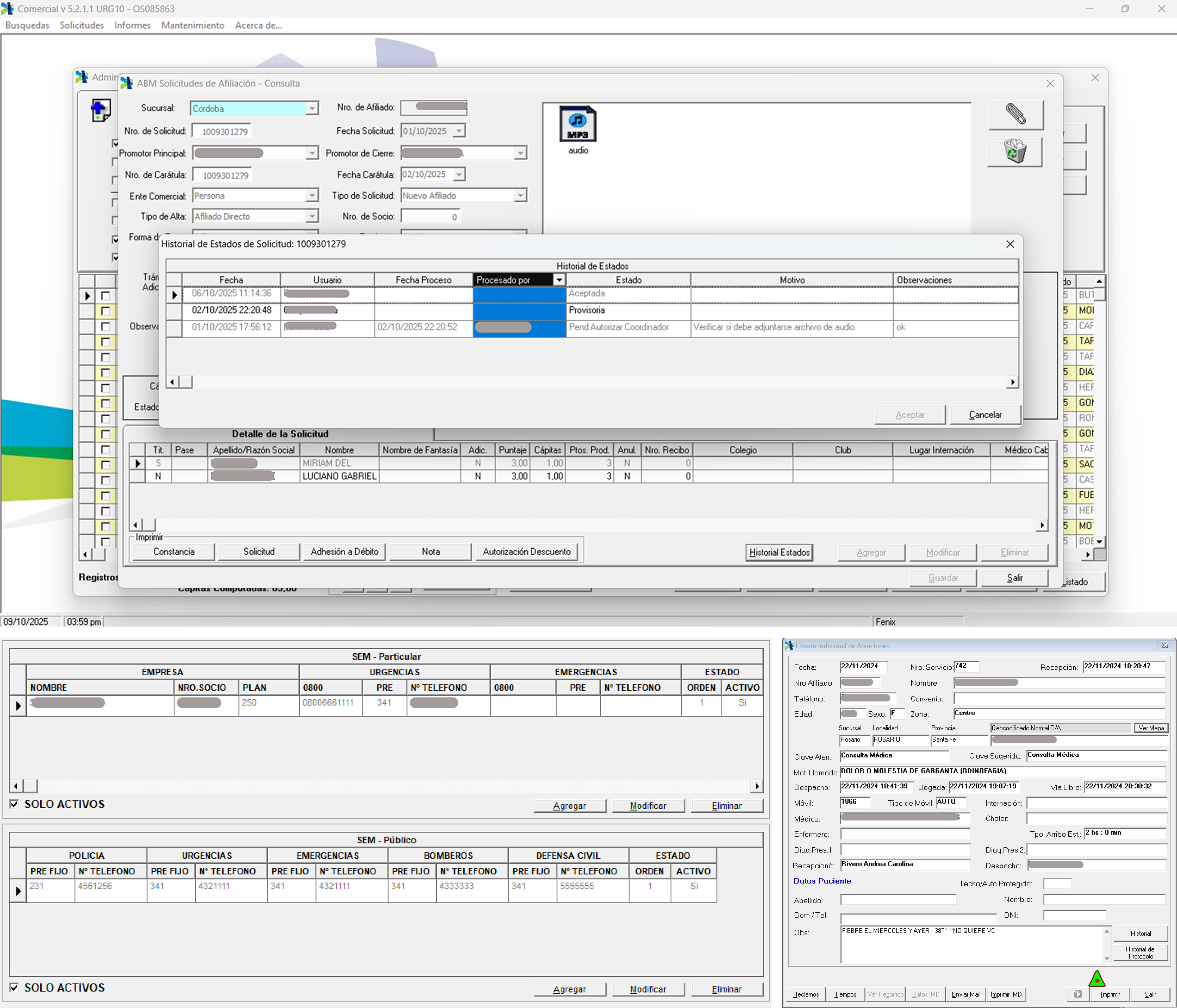Click the Obs text box scroll-down arrow
Image resolution: width=1177 pixels, height=1008 pixels.
(1106, 959)
